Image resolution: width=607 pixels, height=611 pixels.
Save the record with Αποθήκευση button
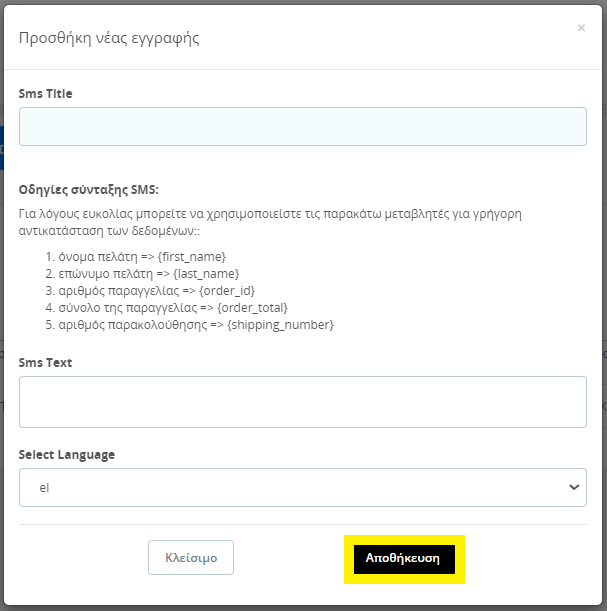coord(403,558)
